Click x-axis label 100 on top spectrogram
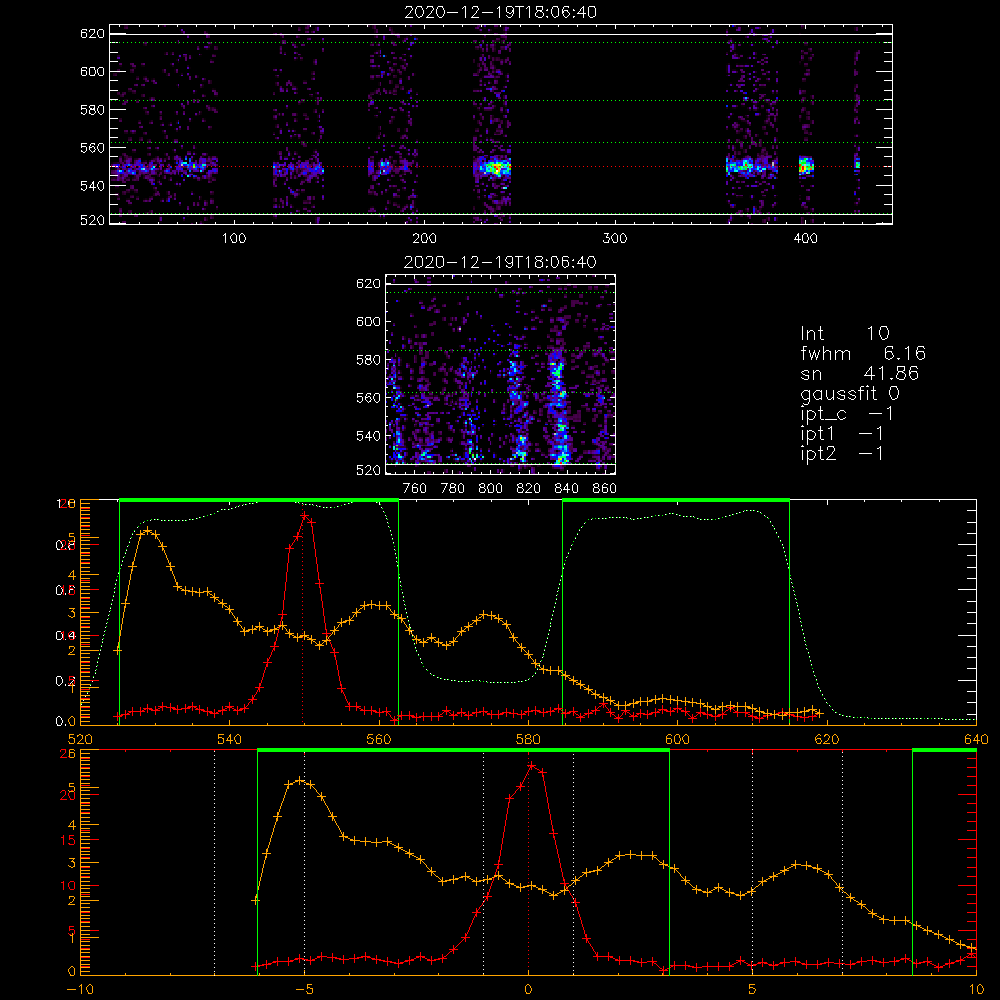This screenshot has height=1000, width=1000. [234, 238]
